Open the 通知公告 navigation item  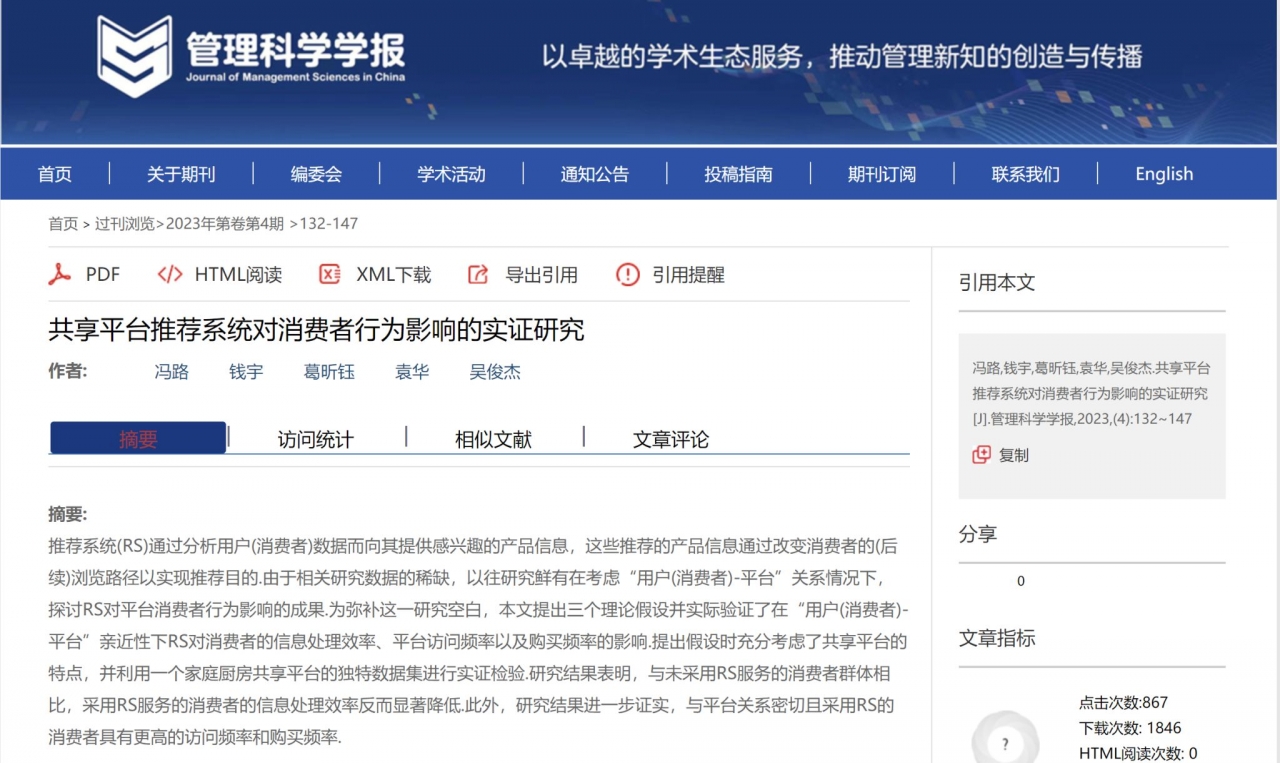pyautogui.click(x=594, y=173)
